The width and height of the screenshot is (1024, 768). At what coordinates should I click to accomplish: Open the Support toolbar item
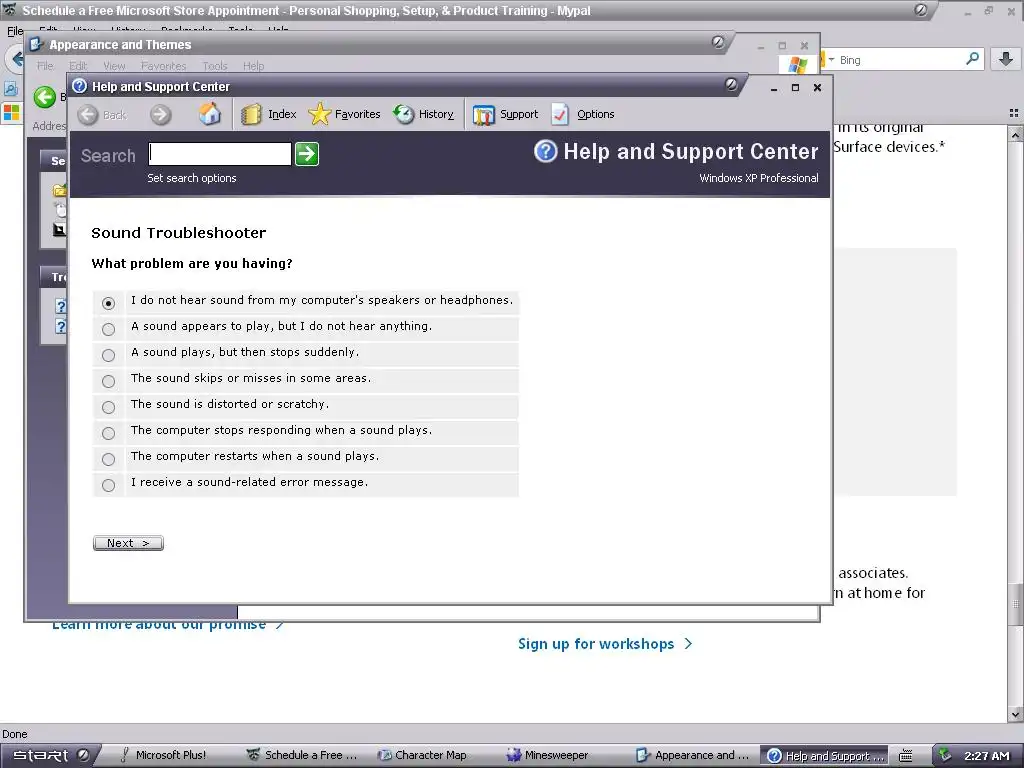pyautogui.click(x=505, y=114)
